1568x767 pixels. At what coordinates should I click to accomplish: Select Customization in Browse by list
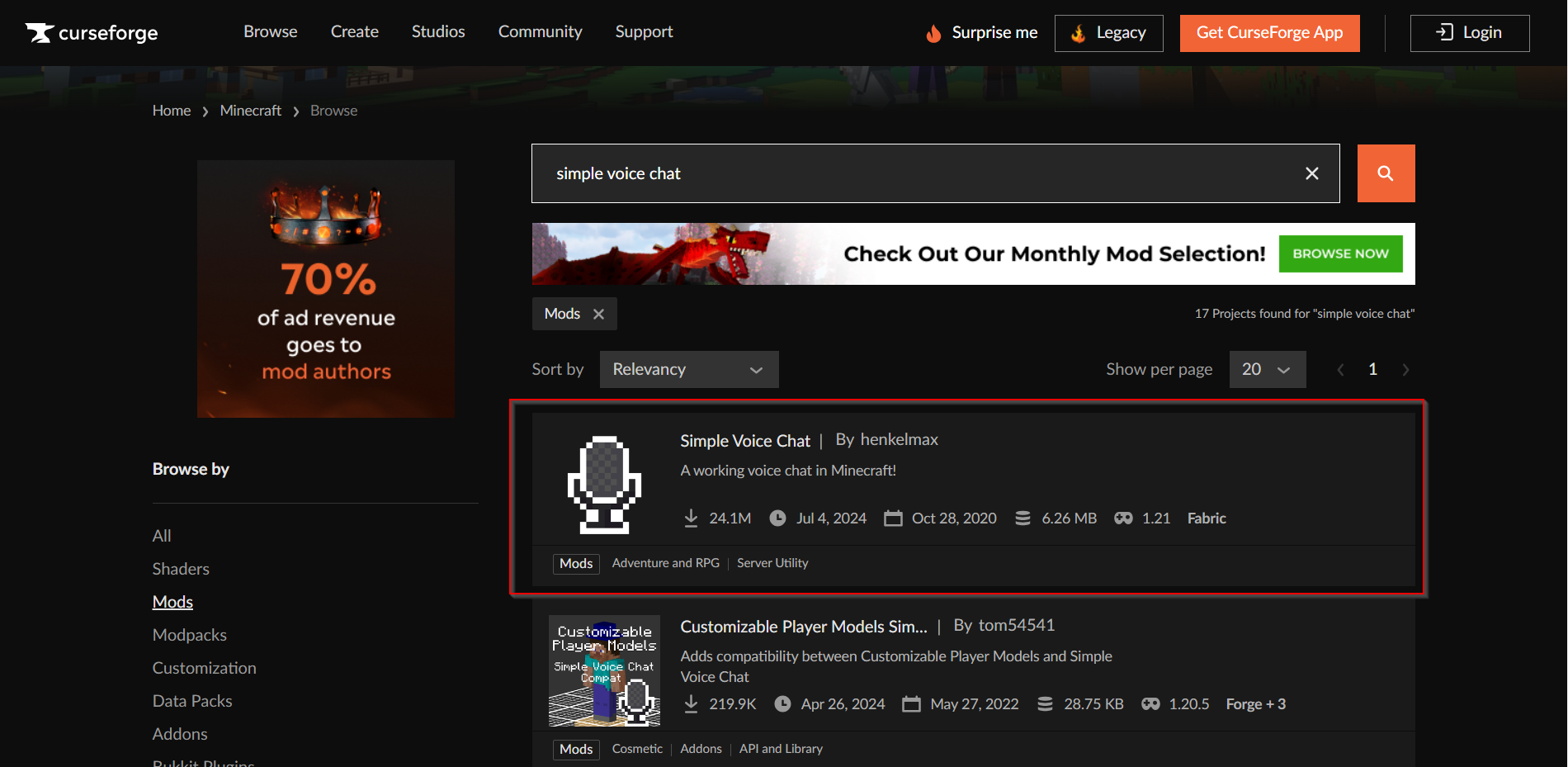point(205,668)
